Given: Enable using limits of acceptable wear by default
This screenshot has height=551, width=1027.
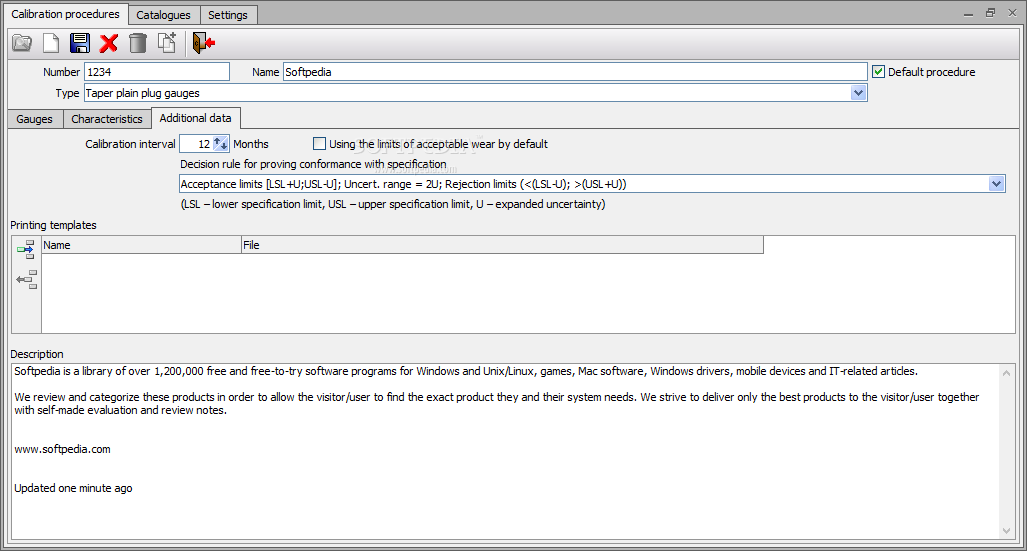Looking at the screenshot, I should [x=320, y=143].
